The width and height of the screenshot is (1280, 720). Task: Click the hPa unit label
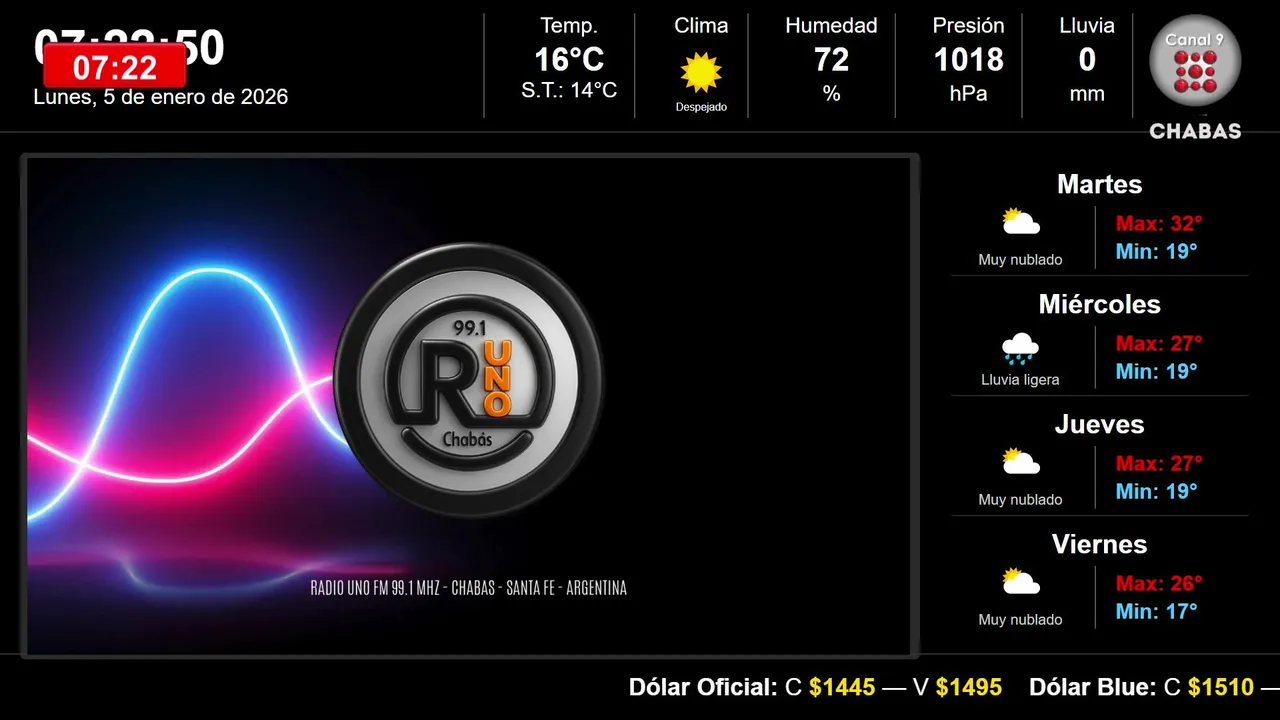click(x=968, y=94)
